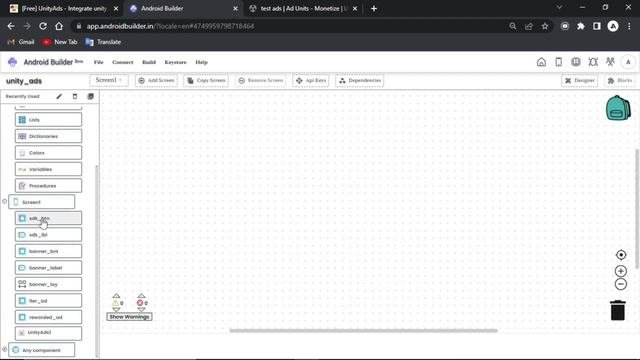This screenshot has width=640, height=360.
Task: Click the phone device icon in the header
Action: [x=558, y=62]
